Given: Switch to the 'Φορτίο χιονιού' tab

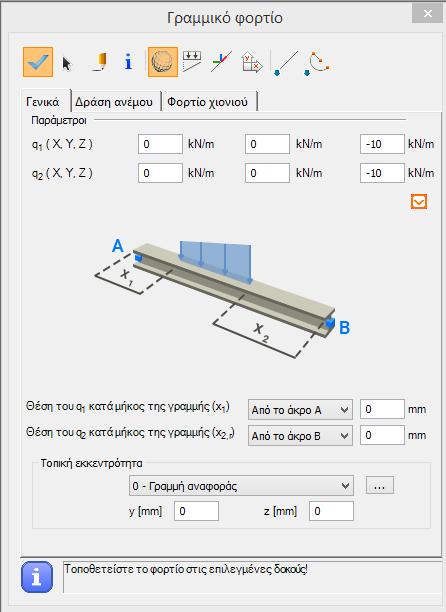Looking at the screenshot, I should point(208,102).
